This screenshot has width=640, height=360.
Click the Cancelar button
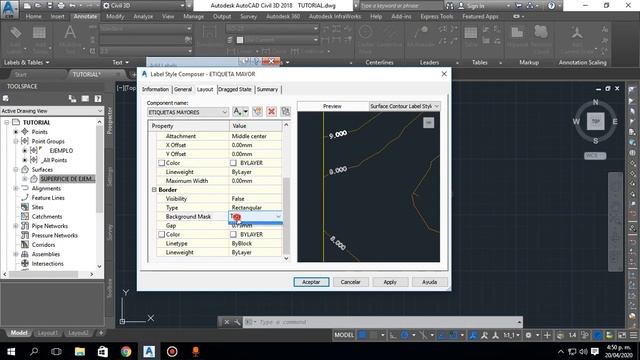(x=350, y=282)
